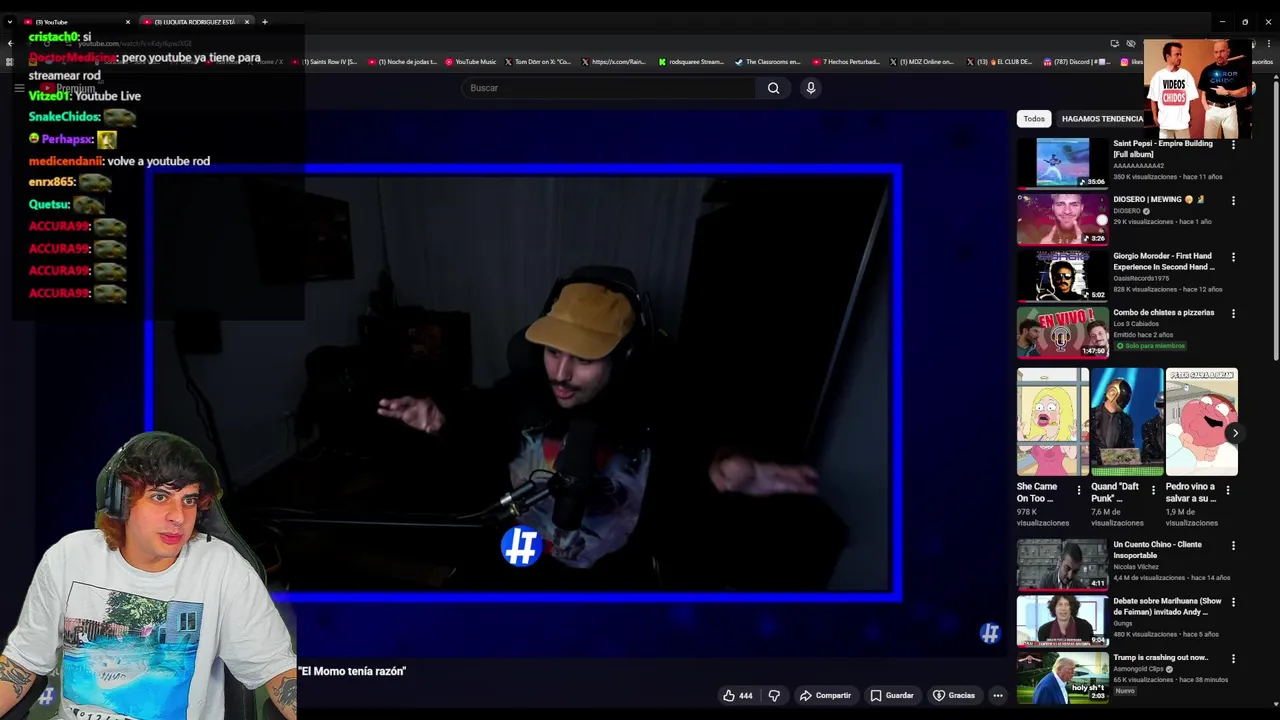This screenshot has width=1280, height=720.
Task: Open Discord bookmark
Action: click(x=1076, y=62)
